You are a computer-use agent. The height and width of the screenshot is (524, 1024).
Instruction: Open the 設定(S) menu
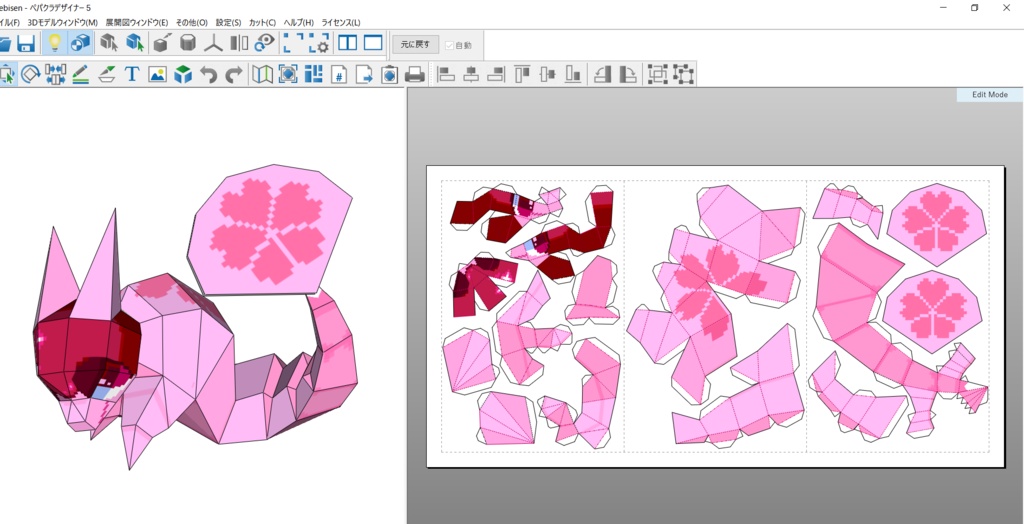(228, 22)
